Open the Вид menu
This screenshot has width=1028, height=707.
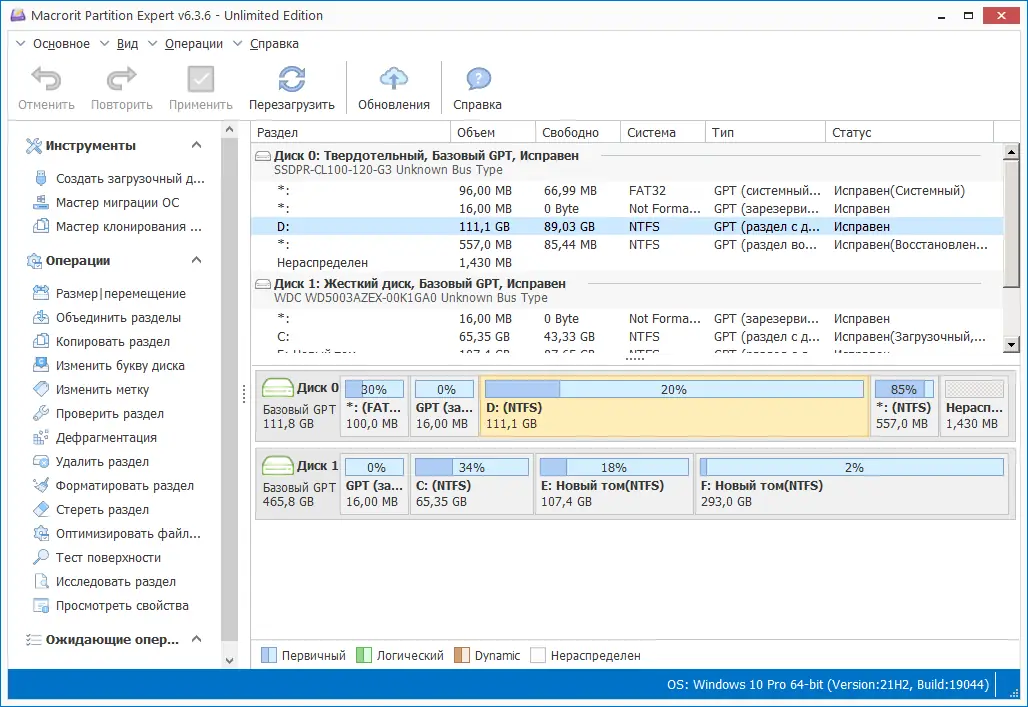127,44
